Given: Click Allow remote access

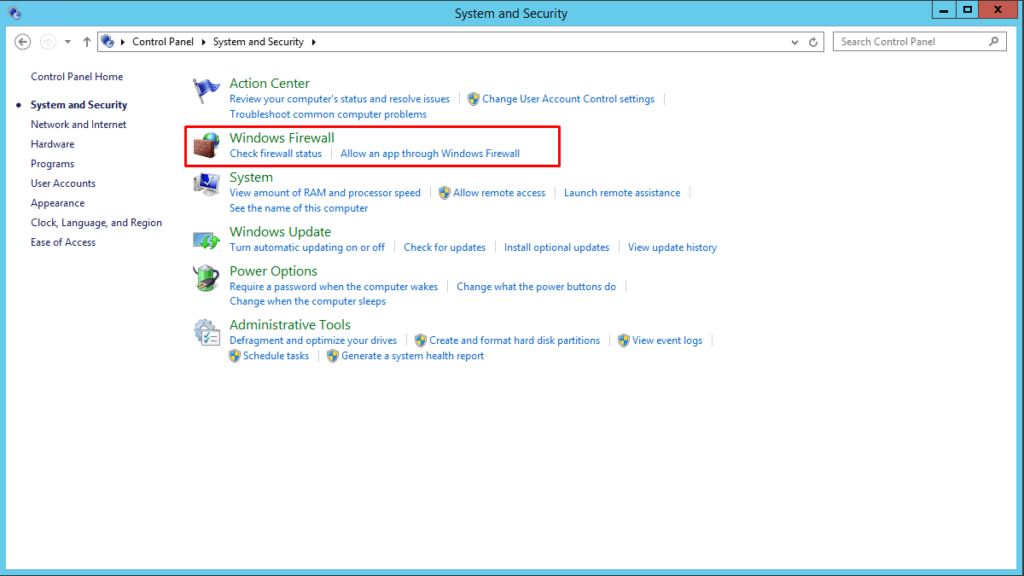Looking at the screenshot, I should [x=499, y=193].
